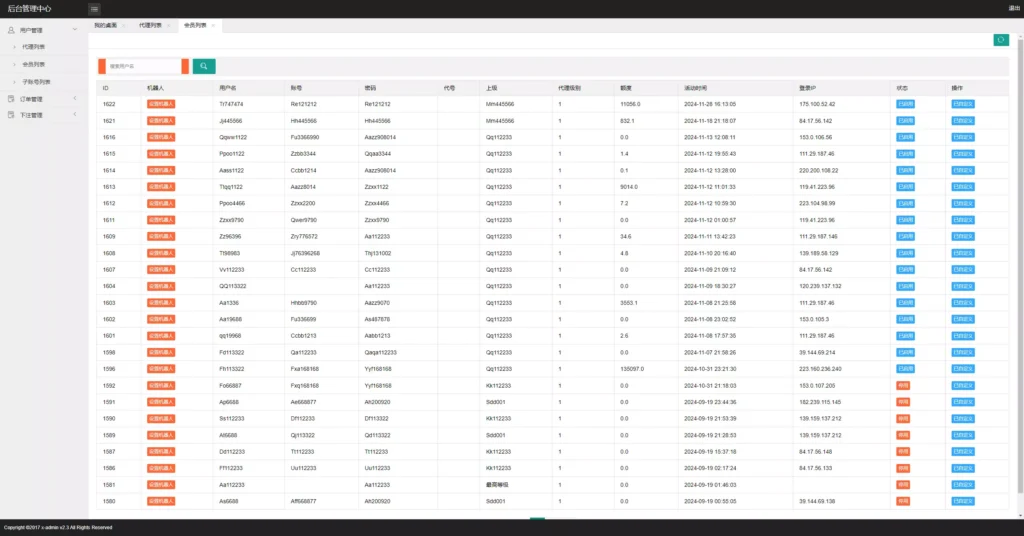Toggle the 停用 status for user ID 1592
Screen dimensions: 1024x536
902,385
